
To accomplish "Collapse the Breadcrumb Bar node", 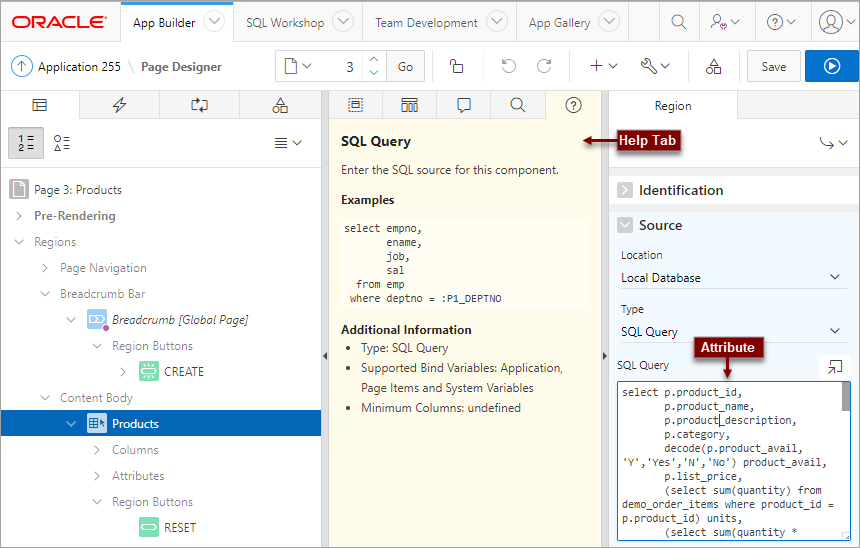I will 45,294.
